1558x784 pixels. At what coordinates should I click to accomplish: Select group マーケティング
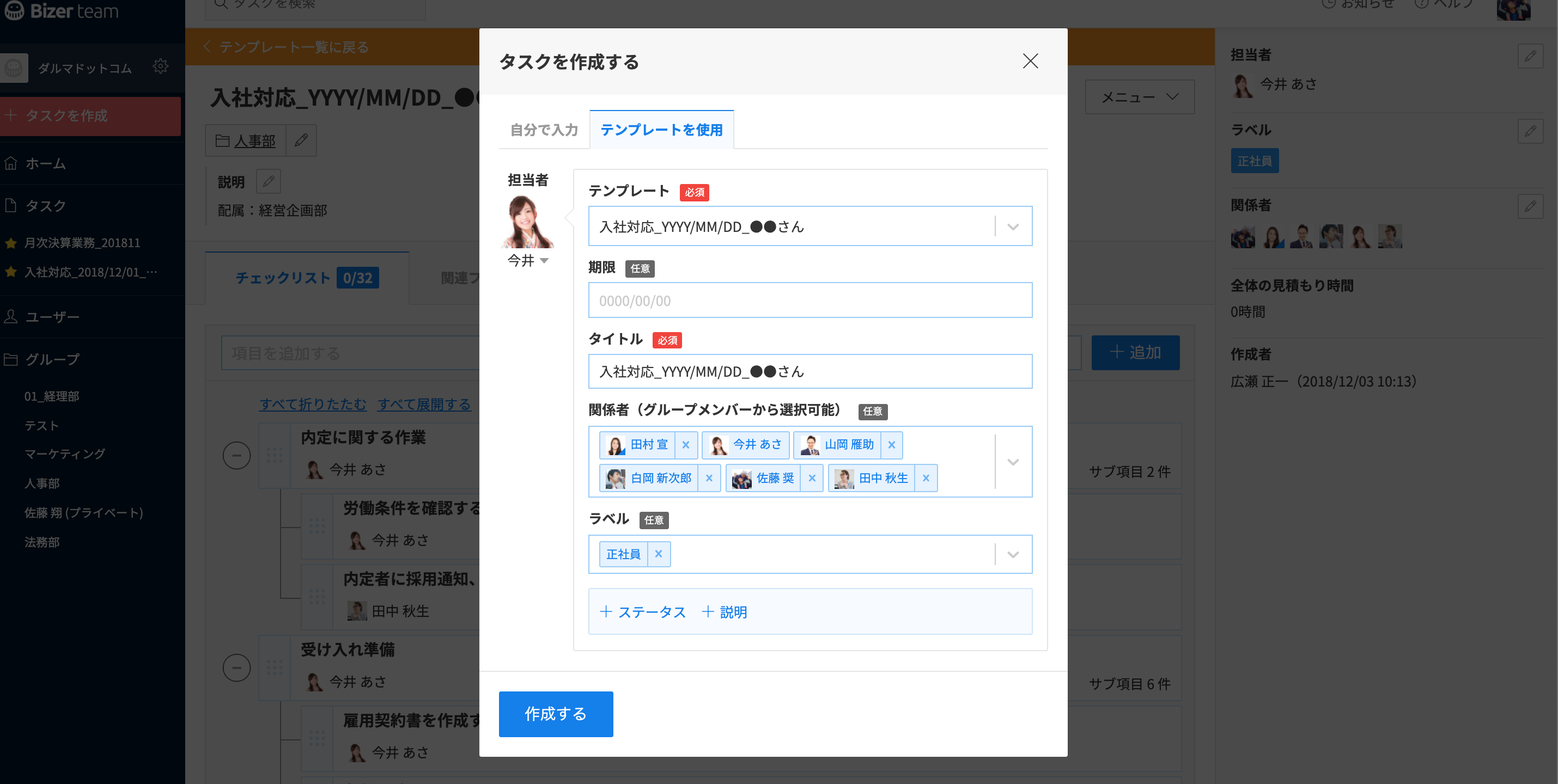point(64,454)
